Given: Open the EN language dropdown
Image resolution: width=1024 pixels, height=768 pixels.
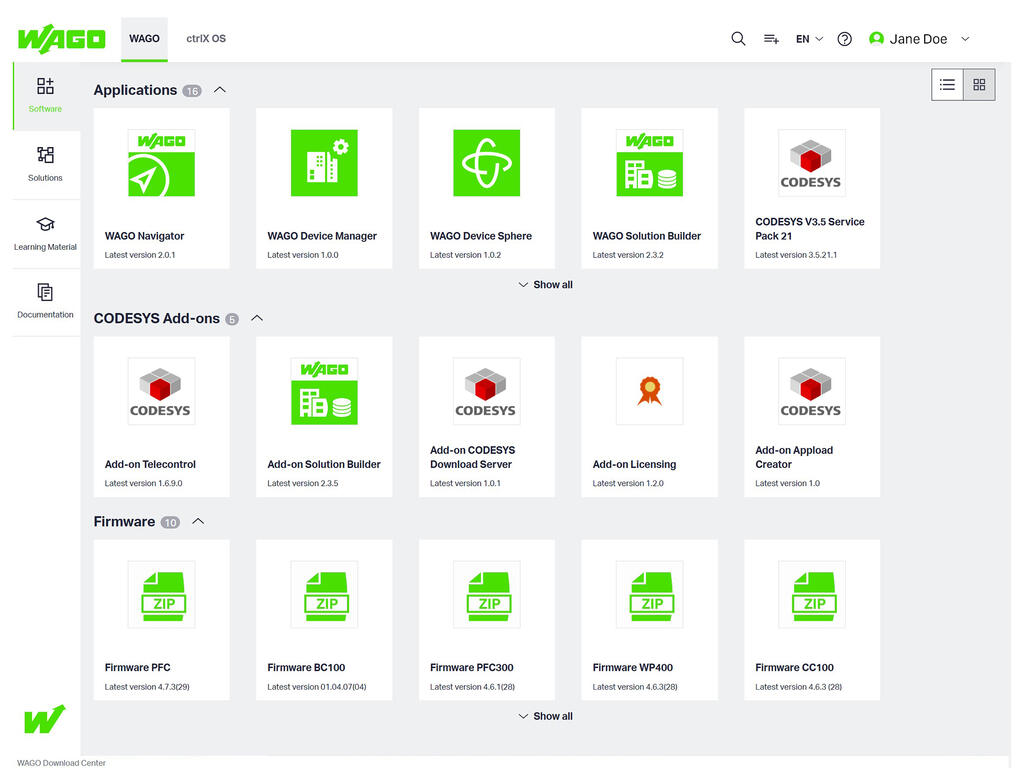Looking at the screenshot, I should [x=809, y=39].
